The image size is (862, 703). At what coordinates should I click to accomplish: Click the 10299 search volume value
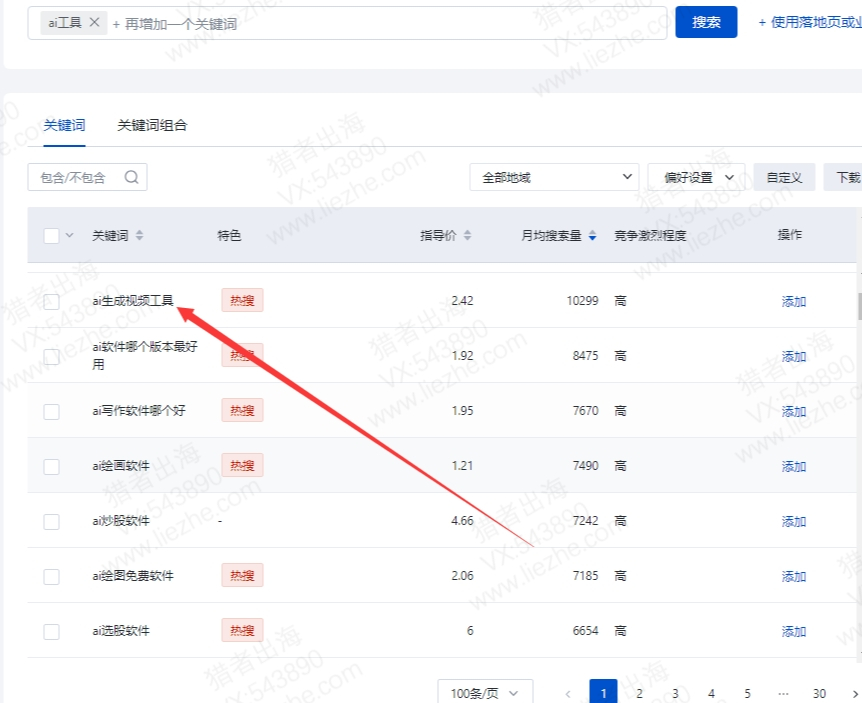[x=582, y=301]
